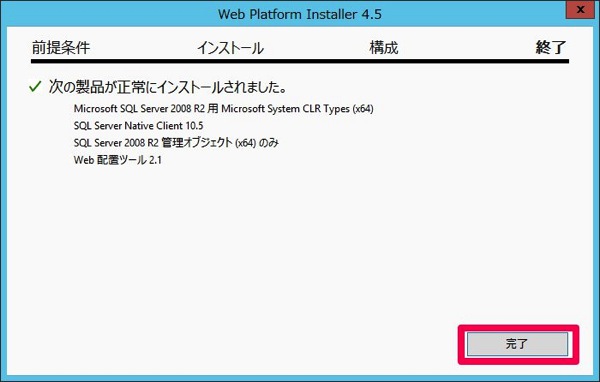600x382 pixels.
Task: Click the Web Platform Installer 4.5 title
Action: [300, 15]
